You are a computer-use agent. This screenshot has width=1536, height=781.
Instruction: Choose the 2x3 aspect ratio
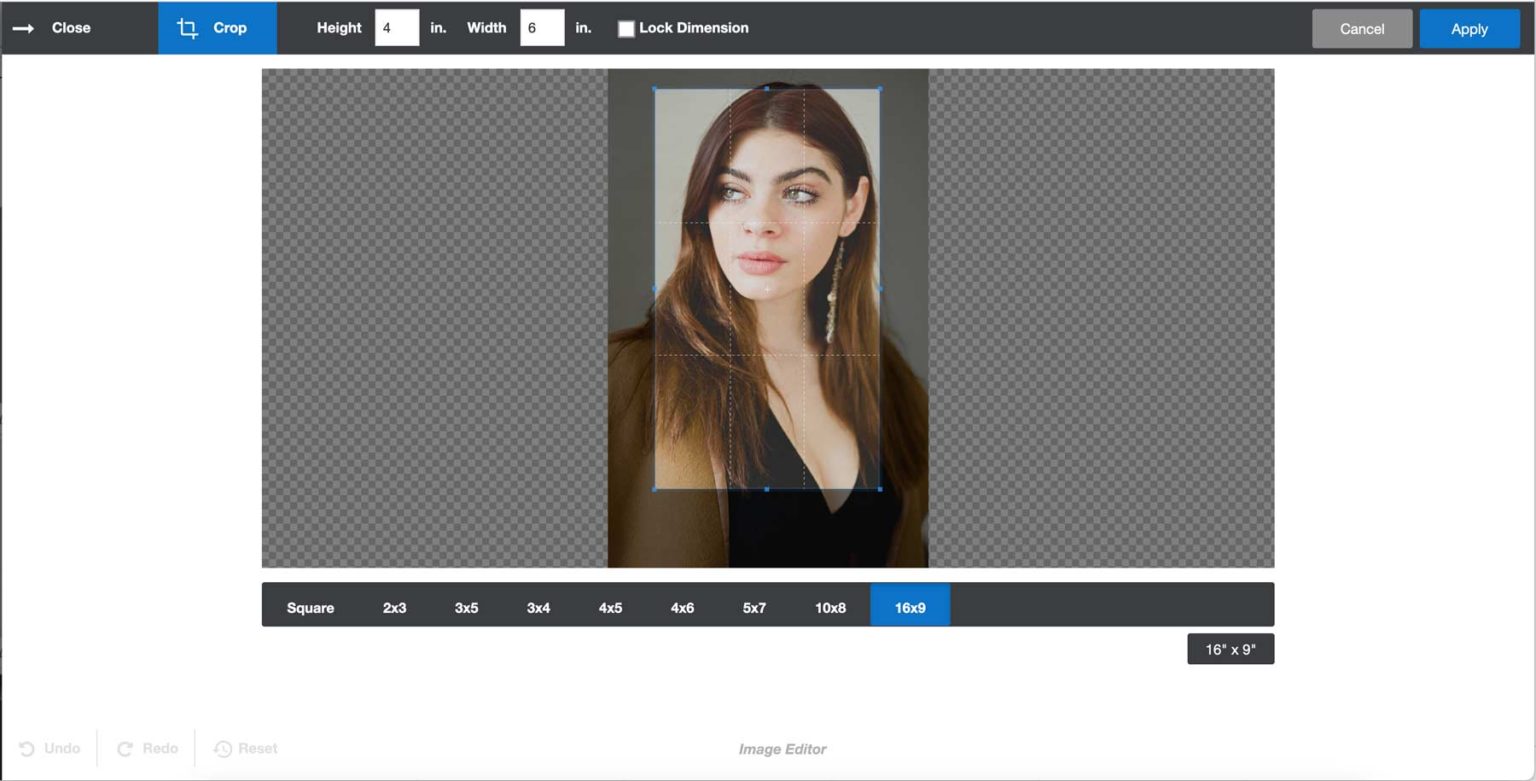pyautogui.click(x=394, y=607)
